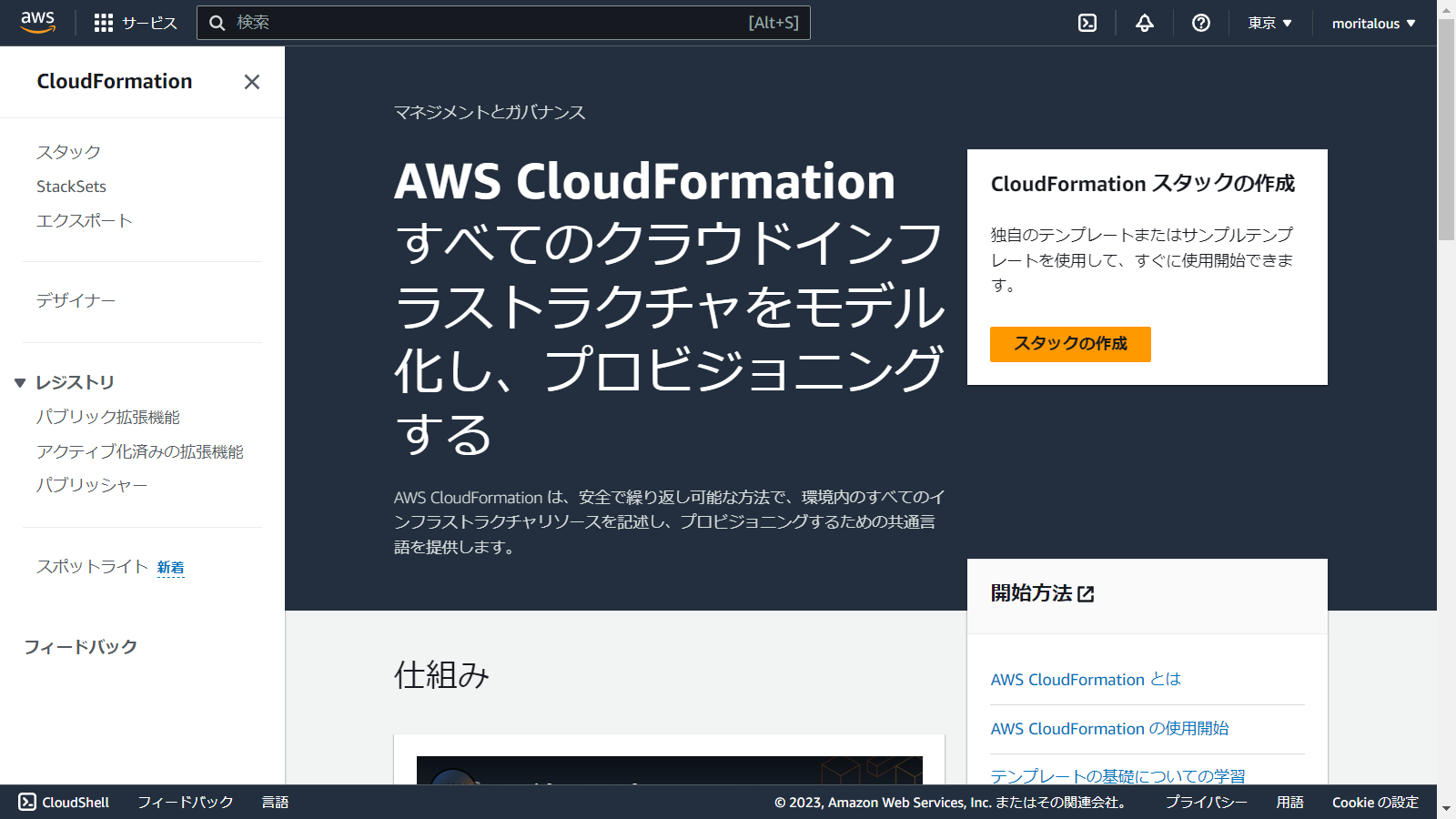Open the AWS CloudFormation とは link
Image resolution: width=1456 pixels, height=819 pixels.
coord(1084,679)
